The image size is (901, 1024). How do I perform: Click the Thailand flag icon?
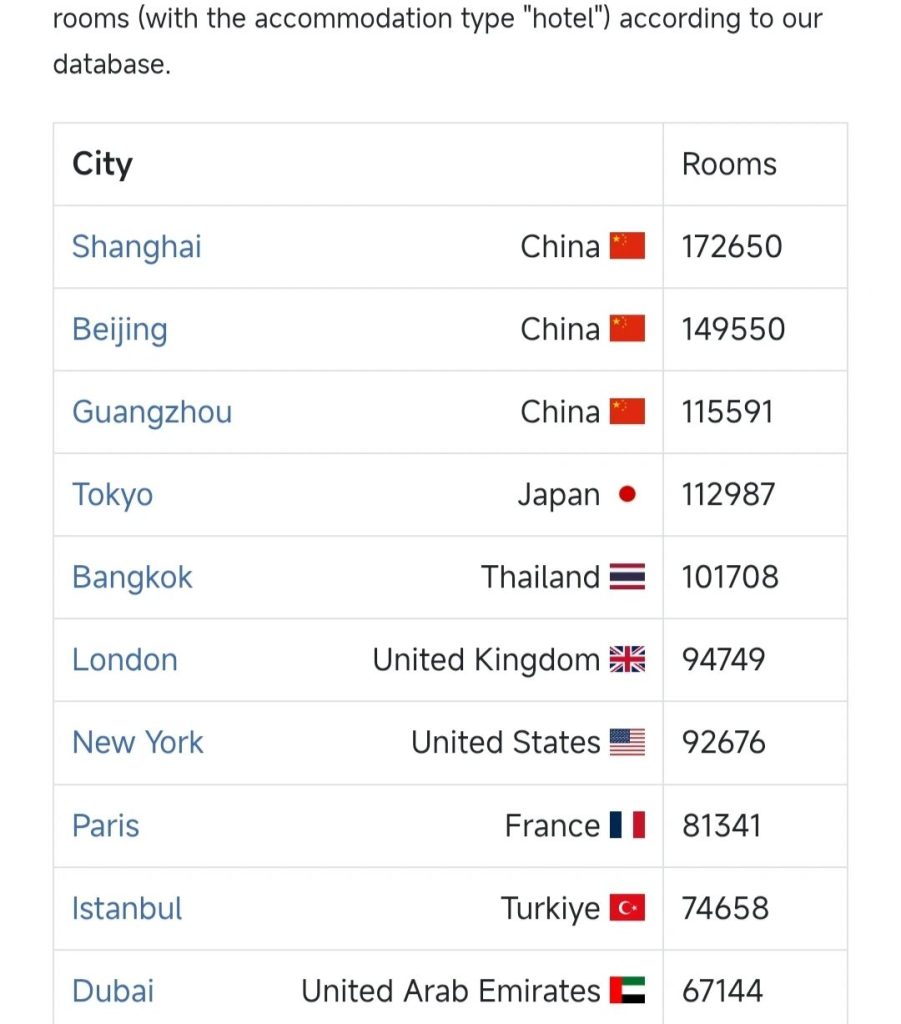tap(627, 577)
